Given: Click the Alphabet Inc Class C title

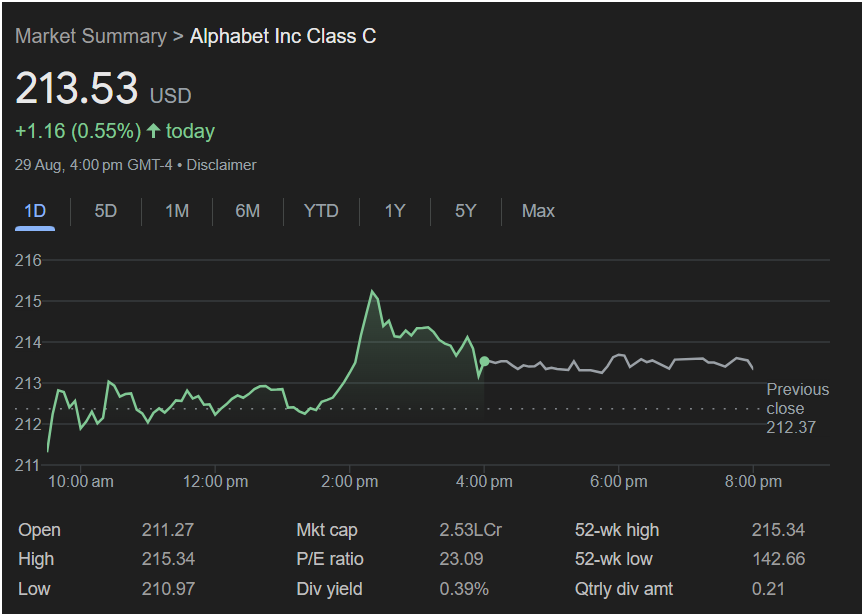Looking at the screenshot, I should [x=283, y=36].
